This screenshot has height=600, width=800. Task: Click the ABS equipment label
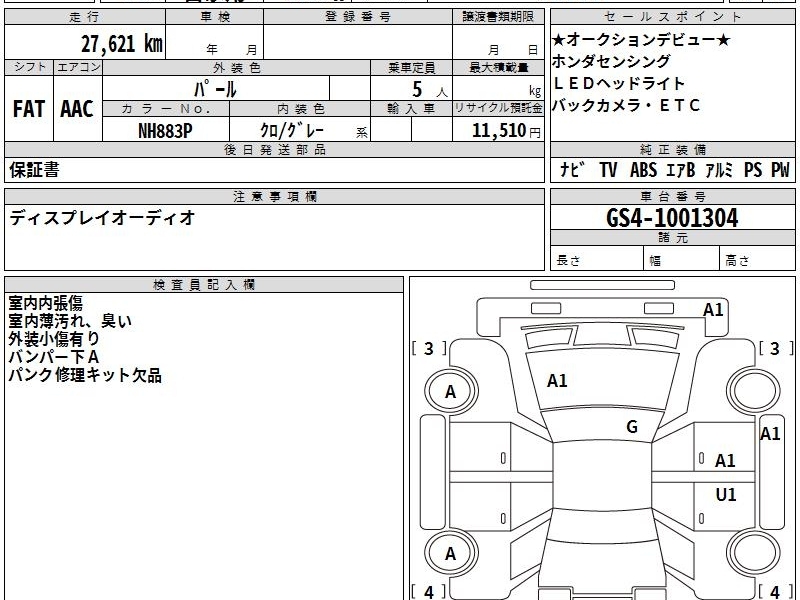[x=643, y=169]
